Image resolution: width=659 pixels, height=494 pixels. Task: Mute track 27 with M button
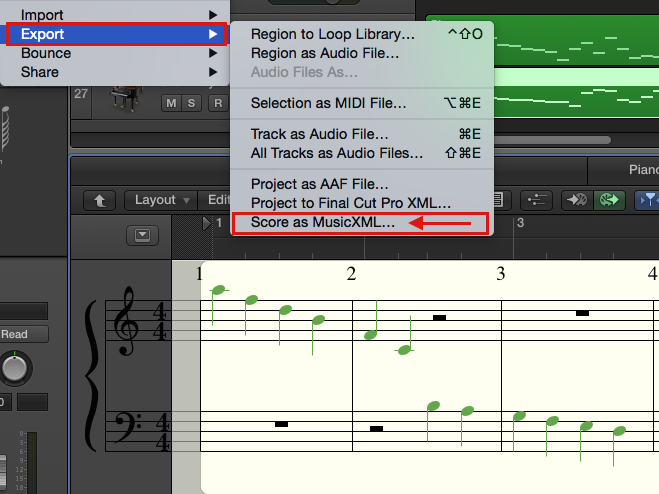[171, 103]
